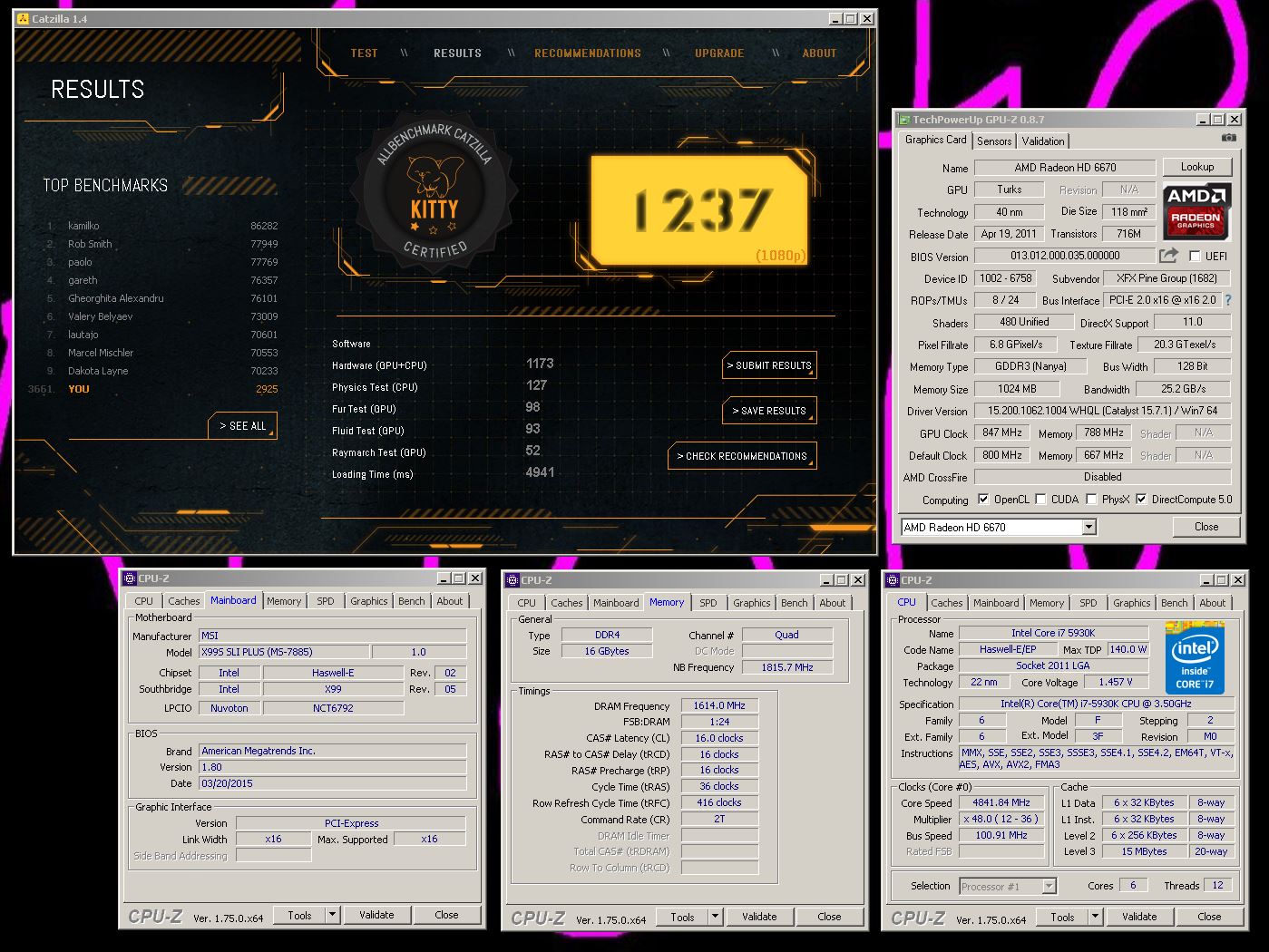Click the Bus Interface question mark icon
Screen dimensions: 1269x952
pos(1228,300)
